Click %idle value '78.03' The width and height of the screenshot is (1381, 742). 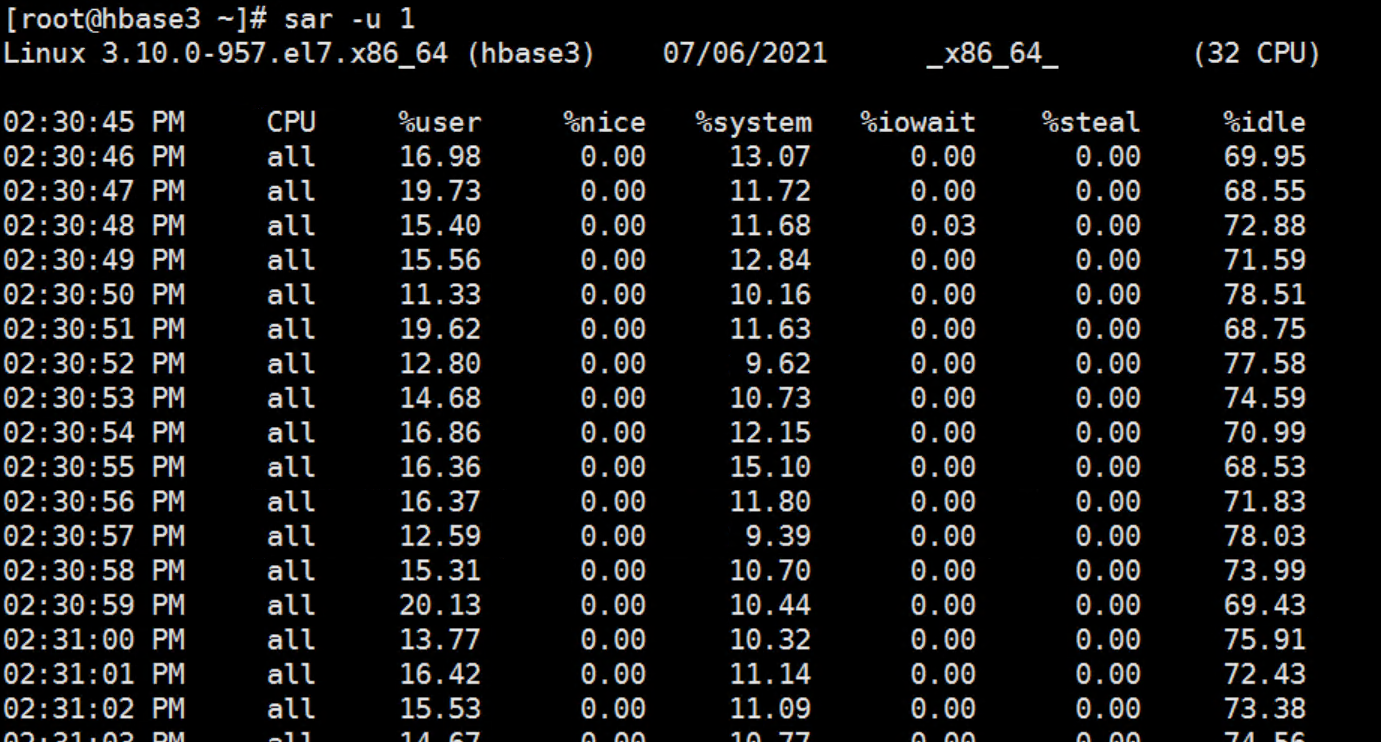[1265, 536]
